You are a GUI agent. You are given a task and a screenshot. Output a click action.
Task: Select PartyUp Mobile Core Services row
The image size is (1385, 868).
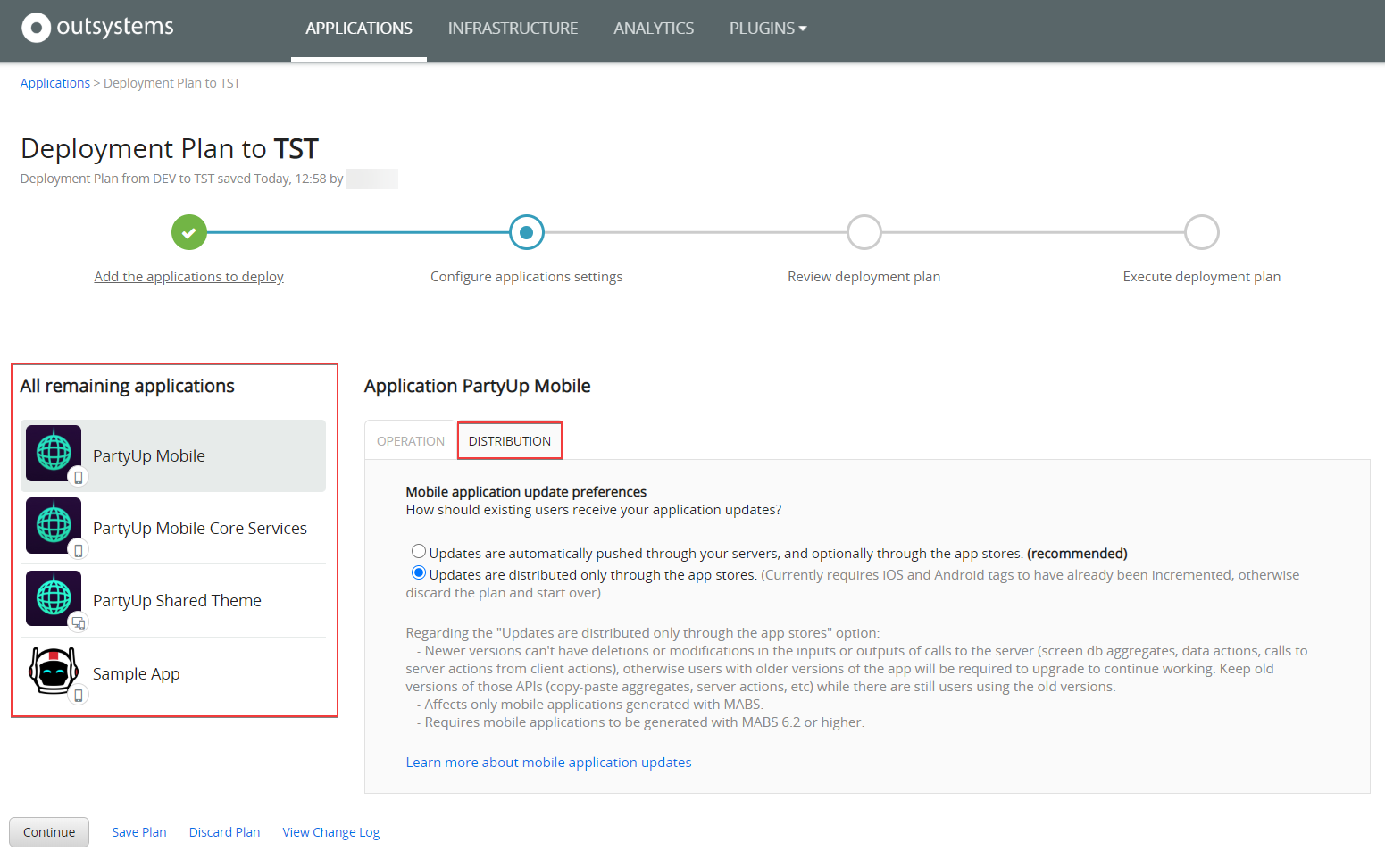point(173,528)
